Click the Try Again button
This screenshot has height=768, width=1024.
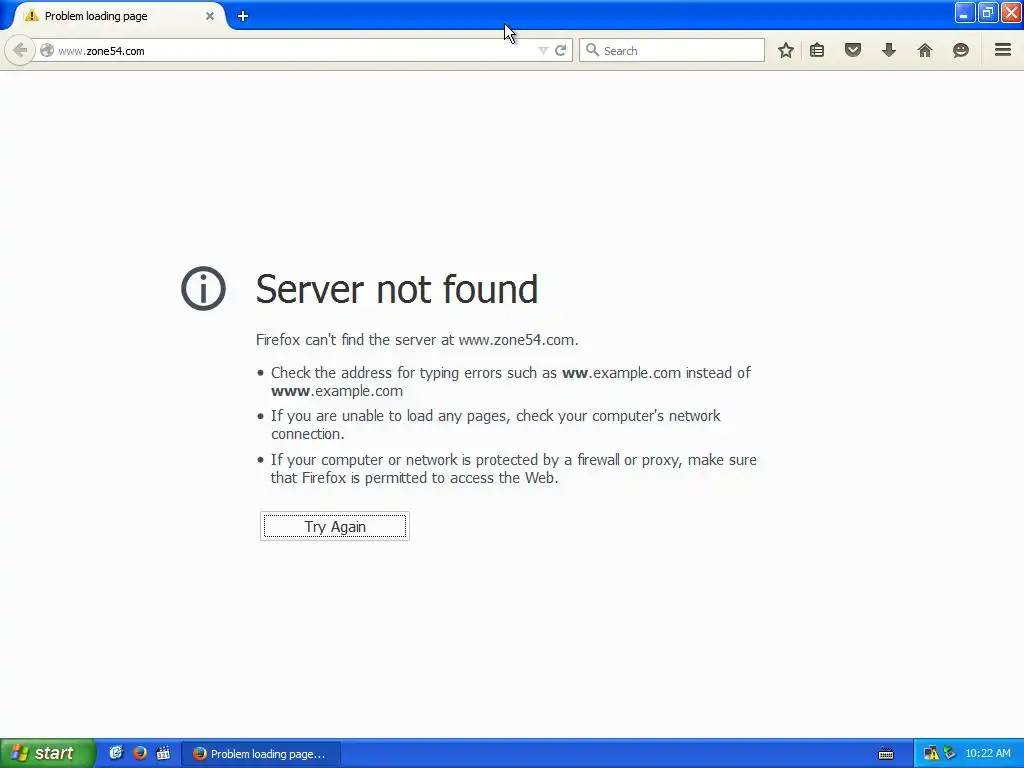pos(335,526)
